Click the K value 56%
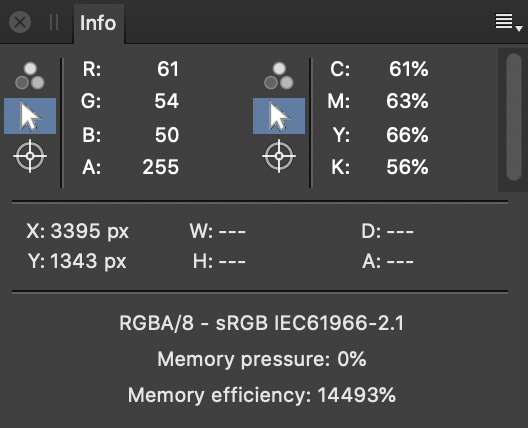Image resolution: width=528 pixels, height=428 pixels. (407, 167)
